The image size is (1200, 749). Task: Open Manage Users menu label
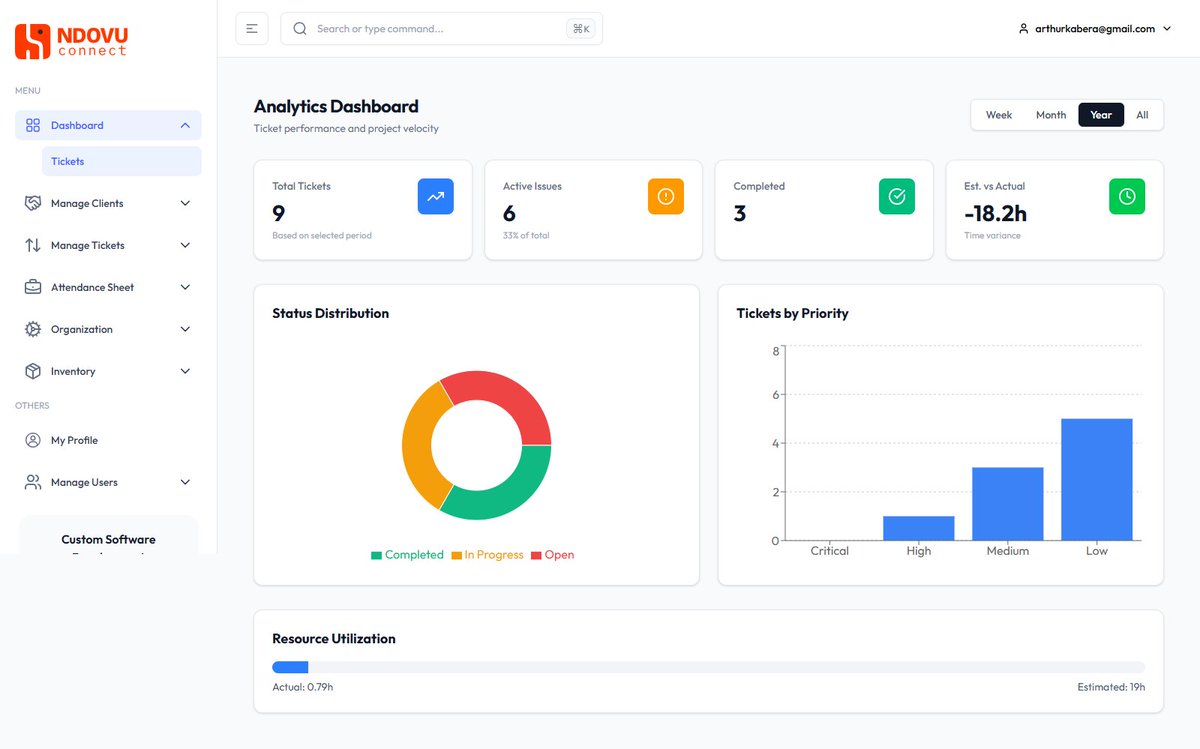pyautogui.click(x=84, y=482)
